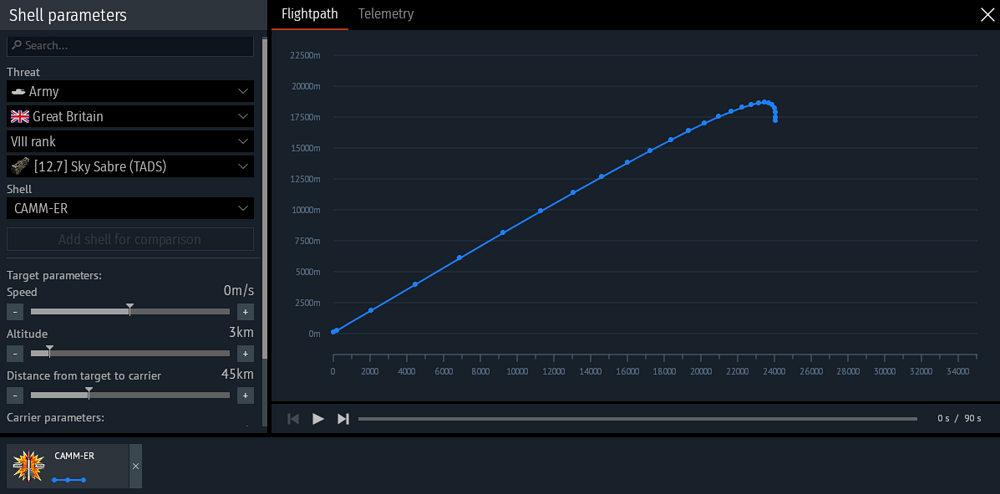Select the Flightpath tab

tap(310, 14)
